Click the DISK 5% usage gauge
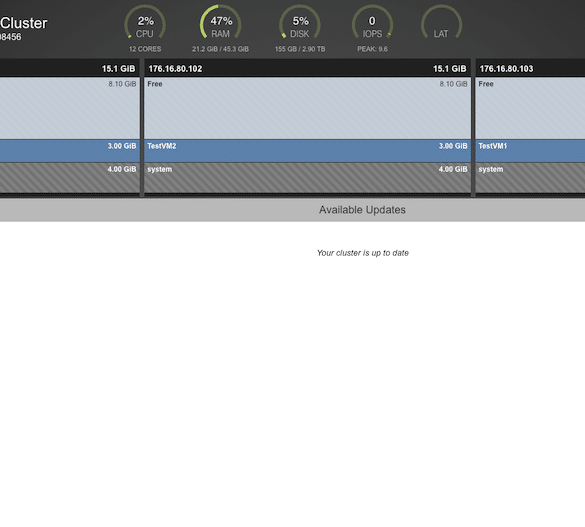 pyautogui.click(x=300, y=22)
